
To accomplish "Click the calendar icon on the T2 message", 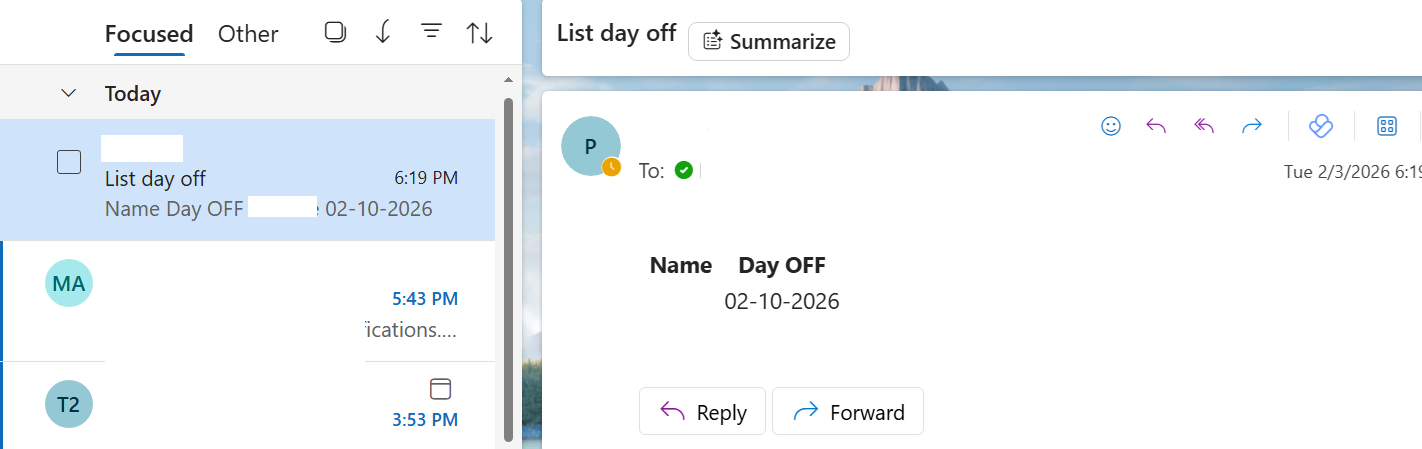I will [440, 389].
